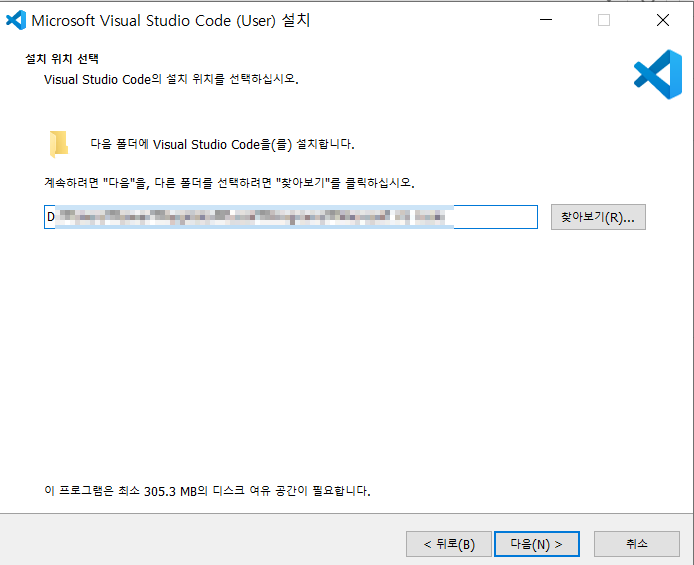Click the 찾아보기(R)... browse button
Image resolution: width=694 pixels, height=565 pixels.
coord(598,217)
